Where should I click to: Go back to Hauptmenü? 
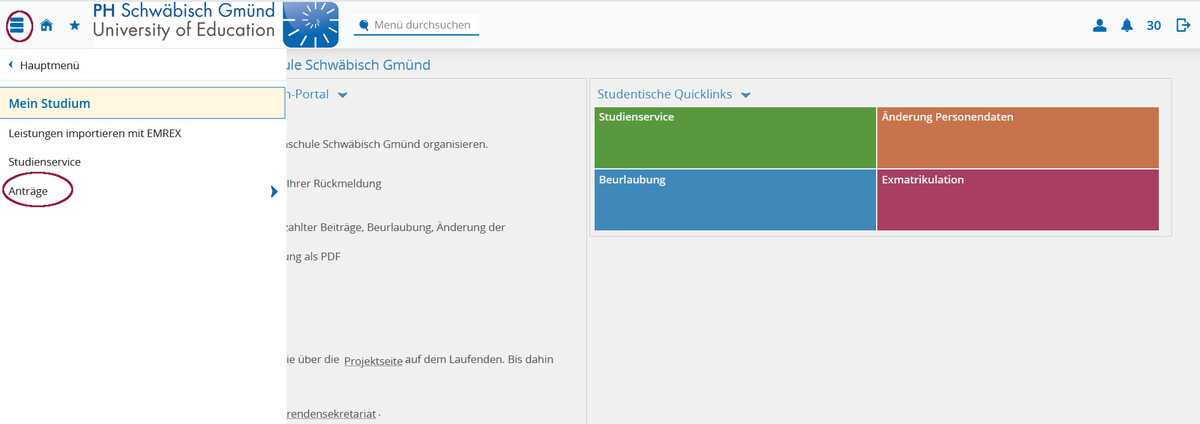point(44,65)
